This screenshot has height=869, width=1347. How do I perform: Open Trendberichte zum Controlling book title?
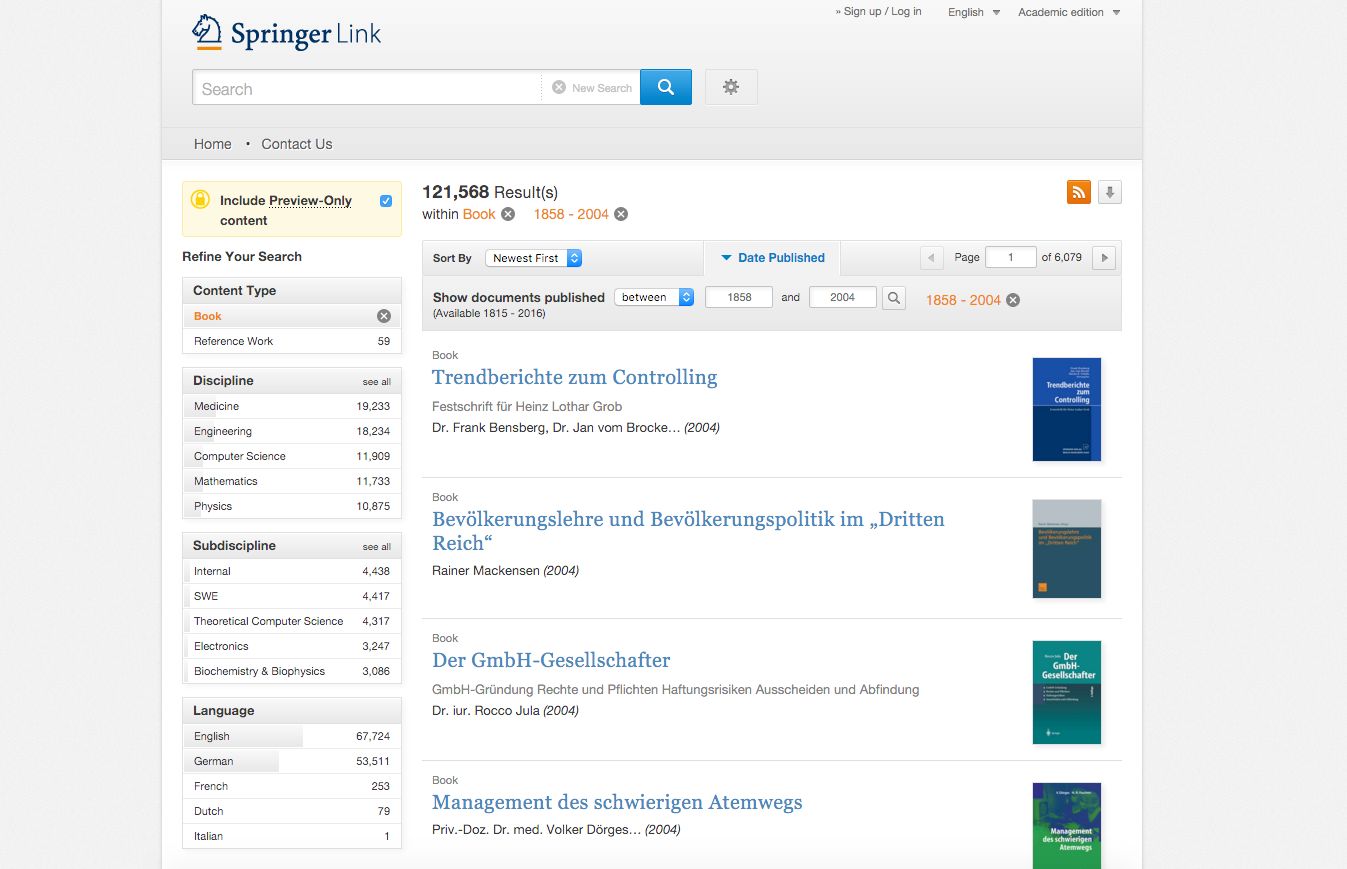pos(575,377)
